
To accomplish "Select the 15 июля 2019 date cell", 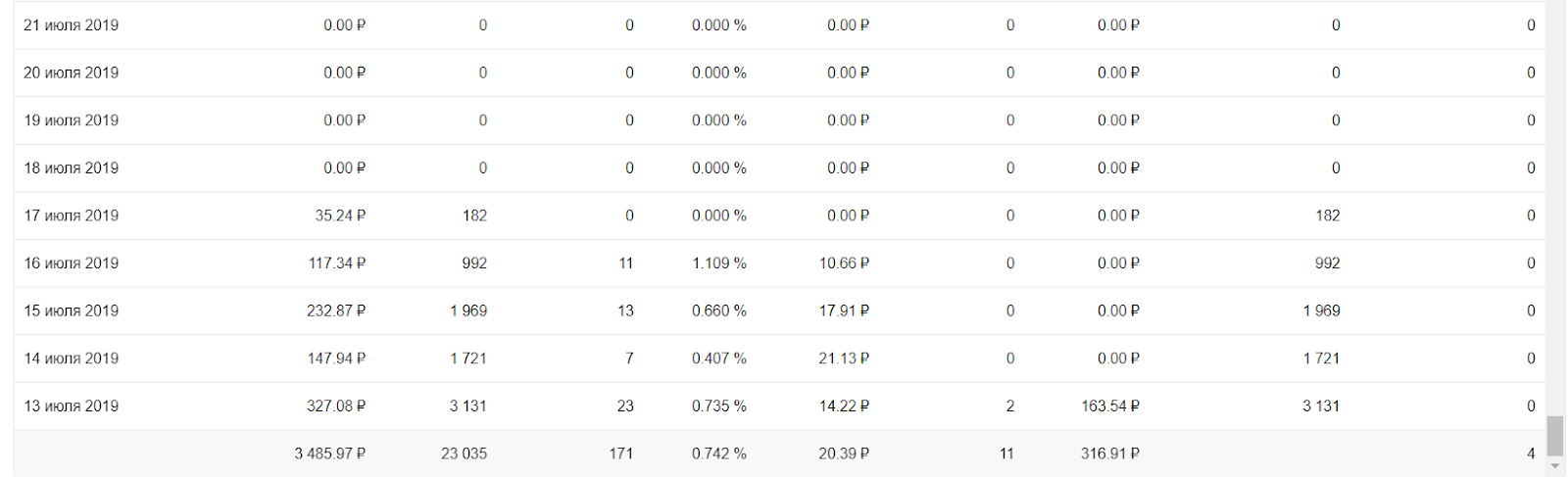I will 72,310.
